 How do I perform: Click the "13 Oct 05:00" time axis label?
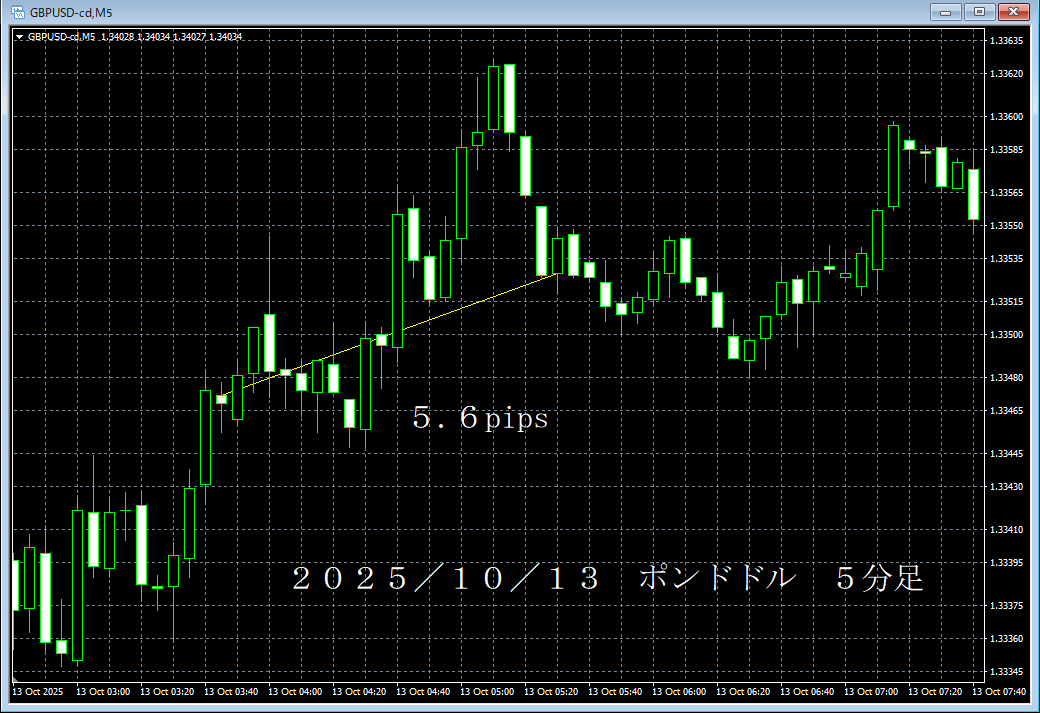point(487,692)
